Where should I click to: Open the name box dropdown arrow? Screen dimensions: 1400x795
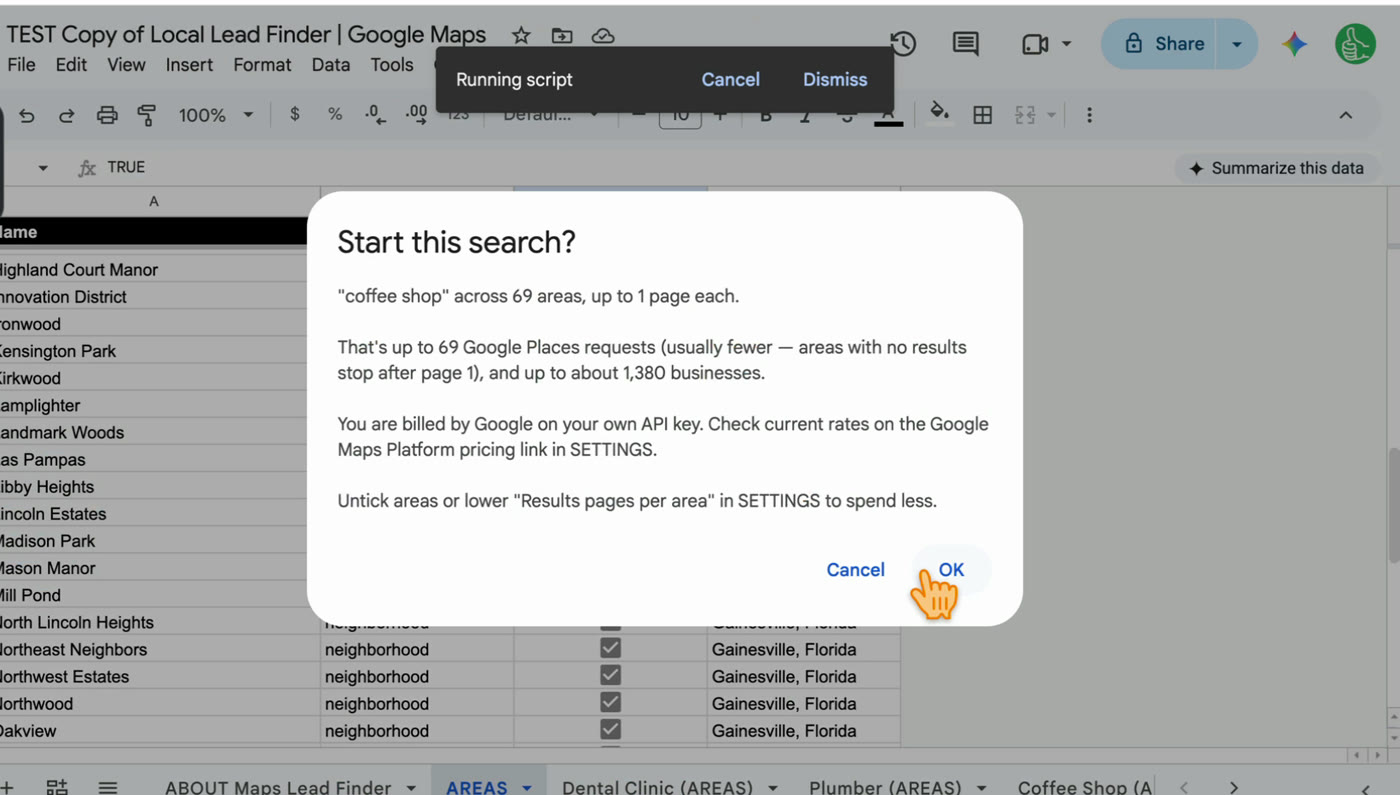[x=43, y=168]
